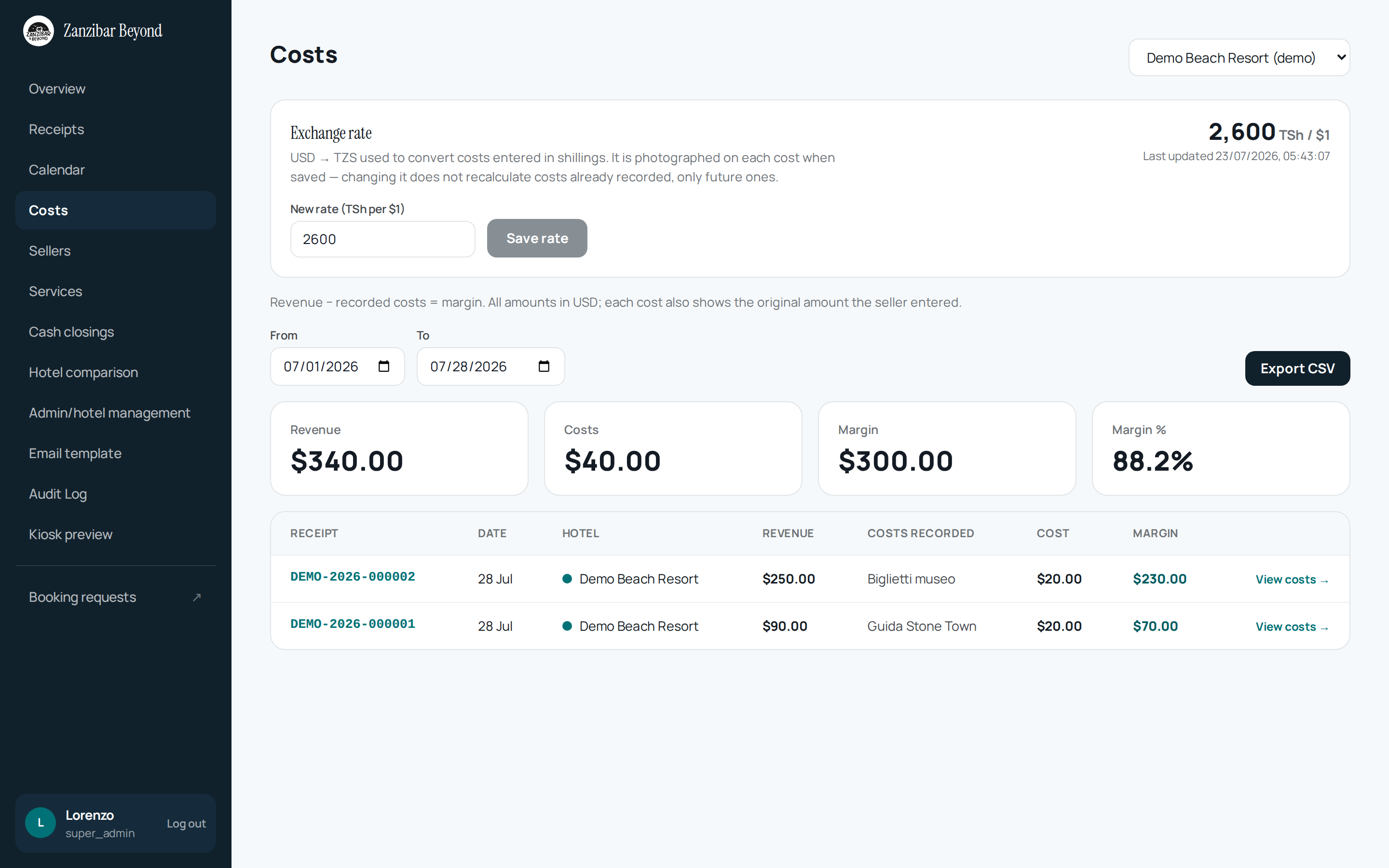Open receipt DEMO-2026-000002

click(353, 576)
